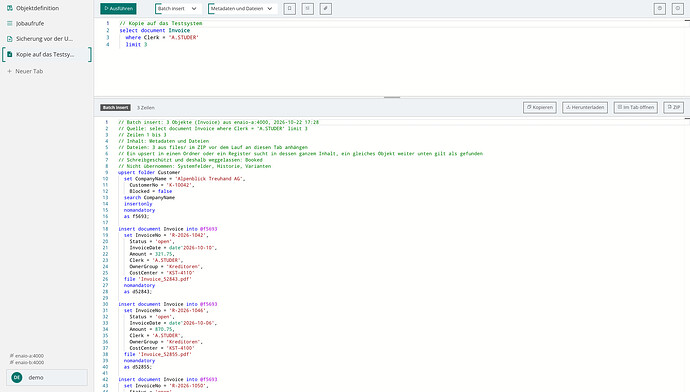The height and width of the screenshot is (392, 690).
Task: Run the query with the Ausführen button
Action: tap(118, 8)
